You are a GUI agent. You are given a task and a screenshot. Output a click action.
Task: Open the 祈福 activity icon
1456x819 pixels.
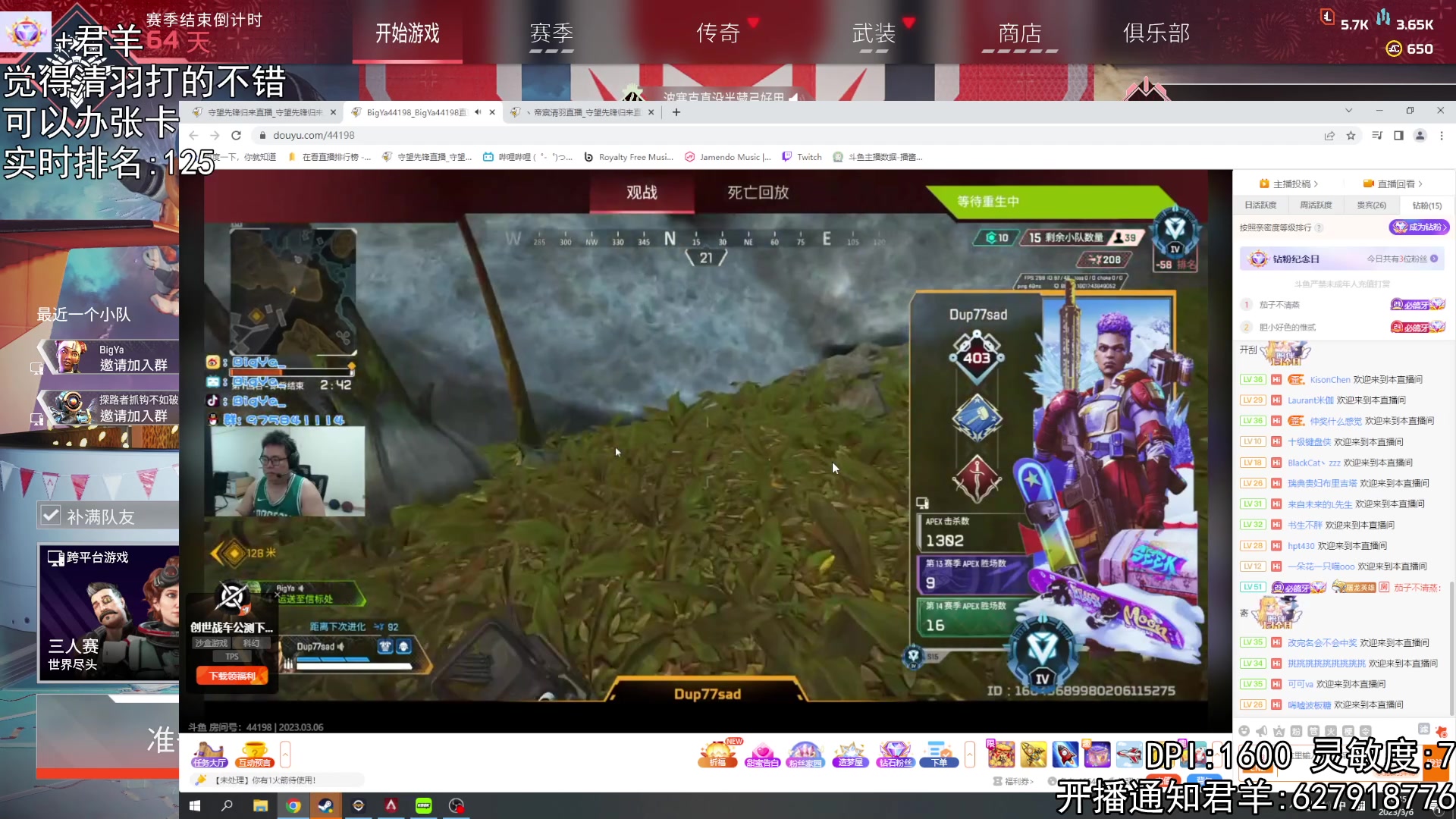pyautogui.click(x=717, y=755)
